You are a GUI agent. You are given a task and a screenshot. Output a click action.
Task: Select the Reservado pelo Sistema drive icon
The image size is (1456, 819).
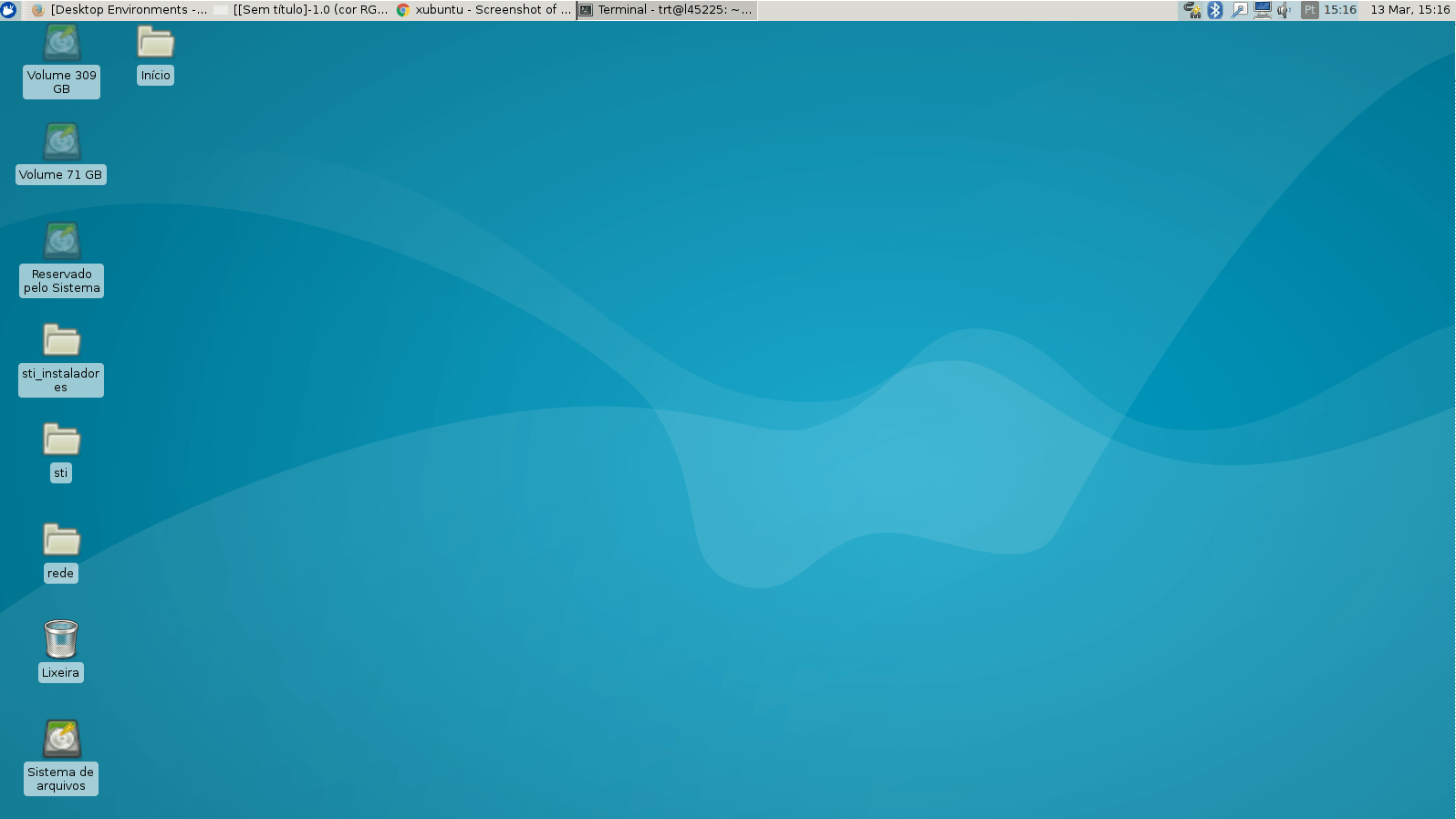pyautogui.click(x=62, y=242)
